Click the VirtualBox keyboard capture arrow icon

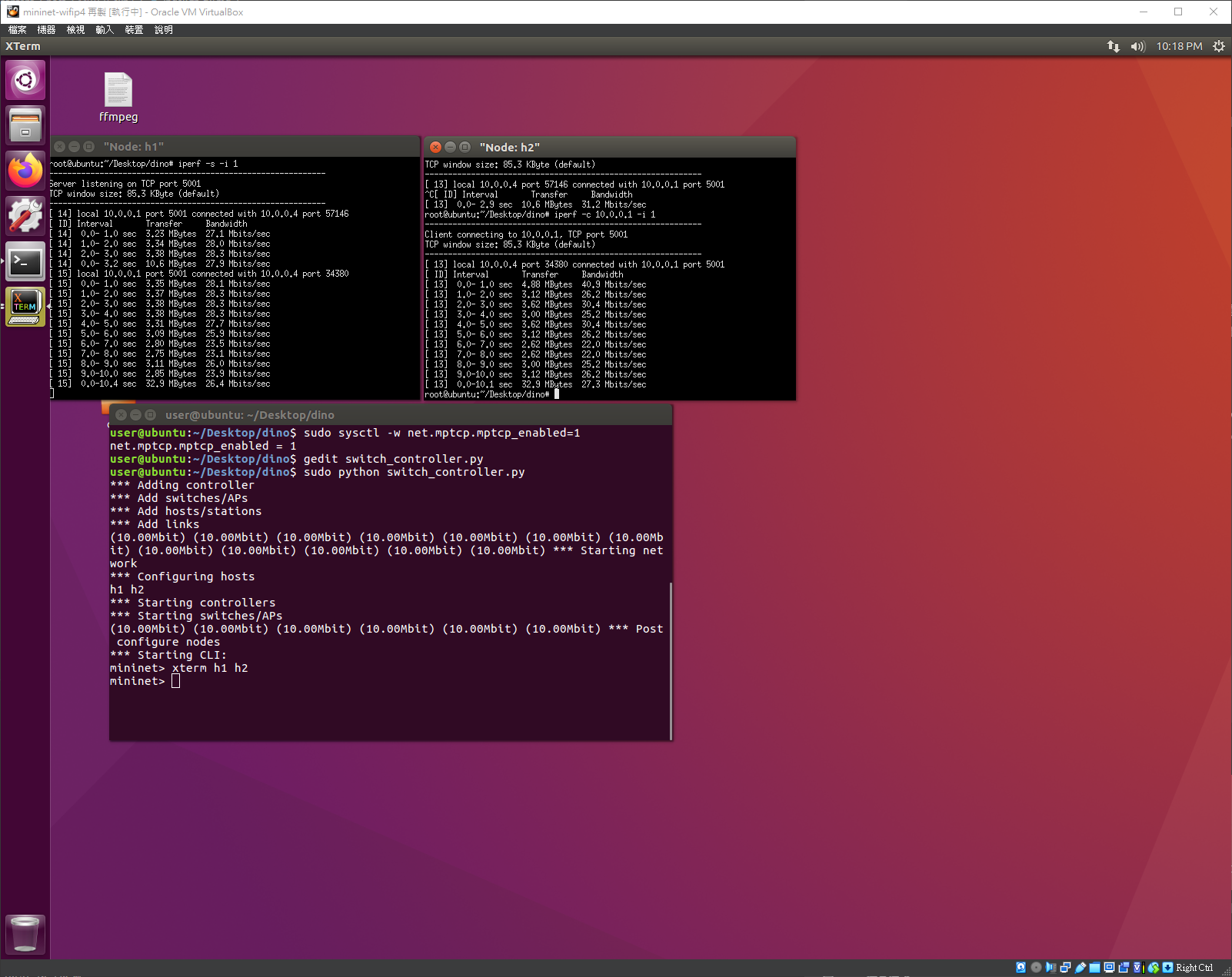point(1168,968)
